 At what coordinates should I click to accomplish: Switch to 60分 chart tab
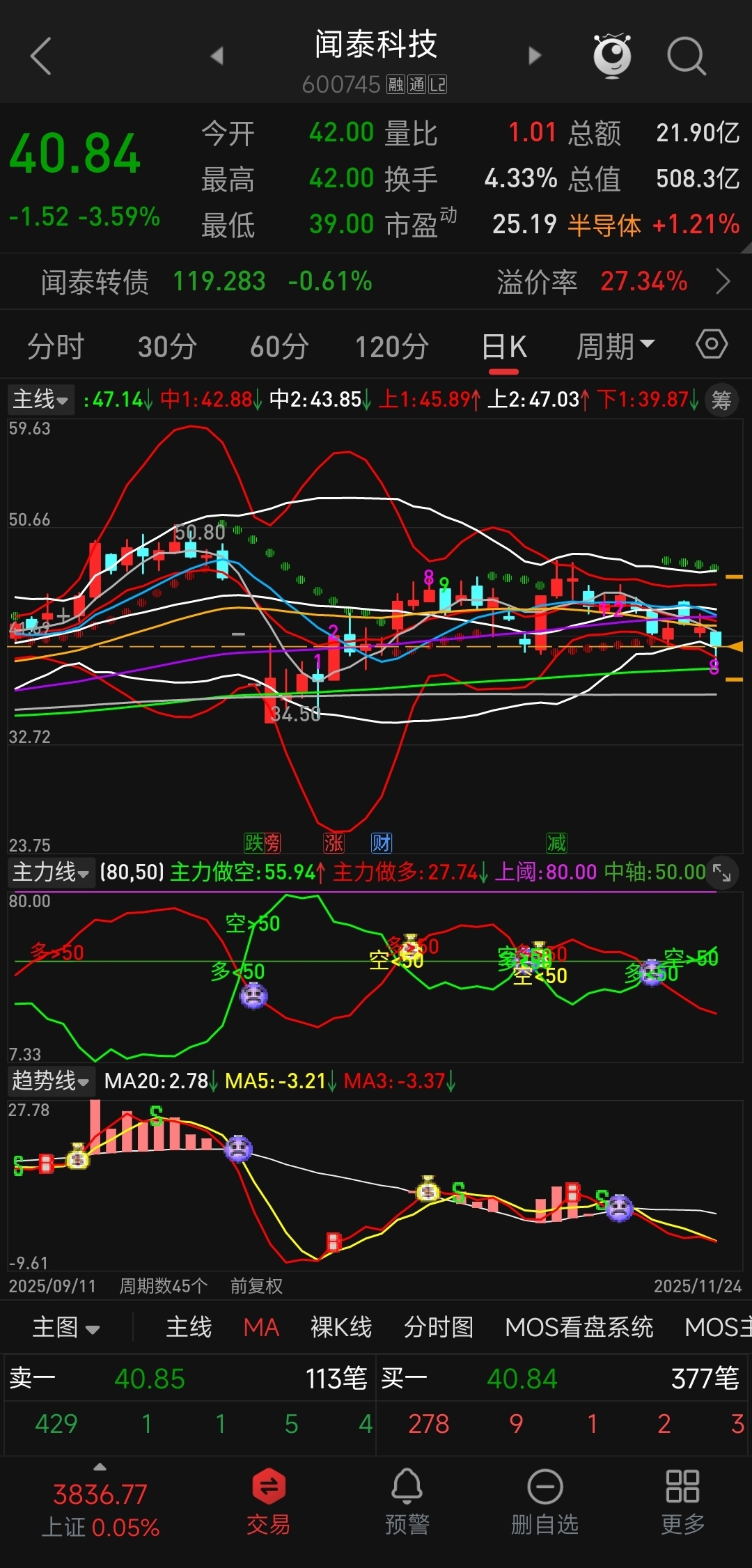(x=279, y=346)
